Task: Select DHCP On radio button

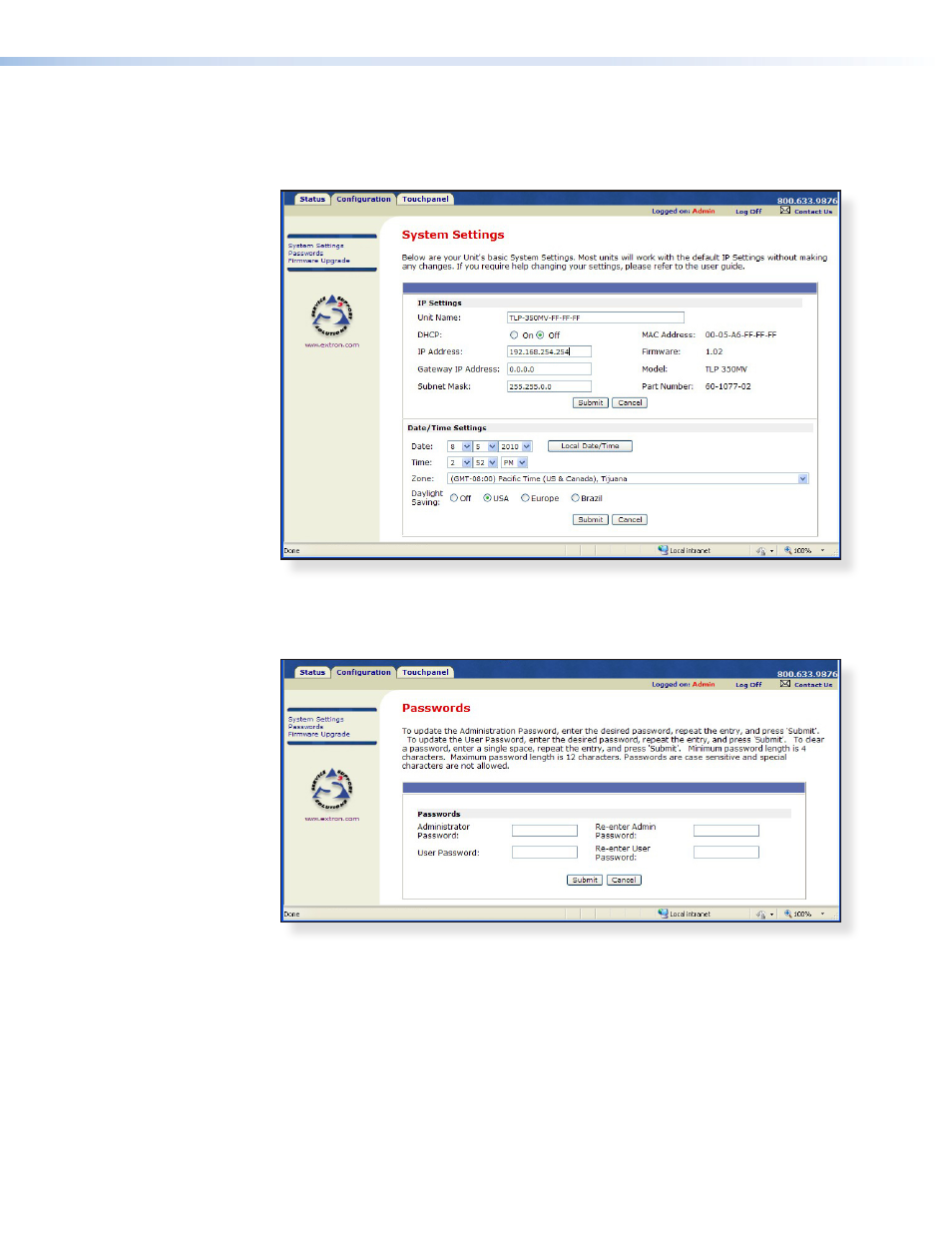Action: tap(514, 335)
